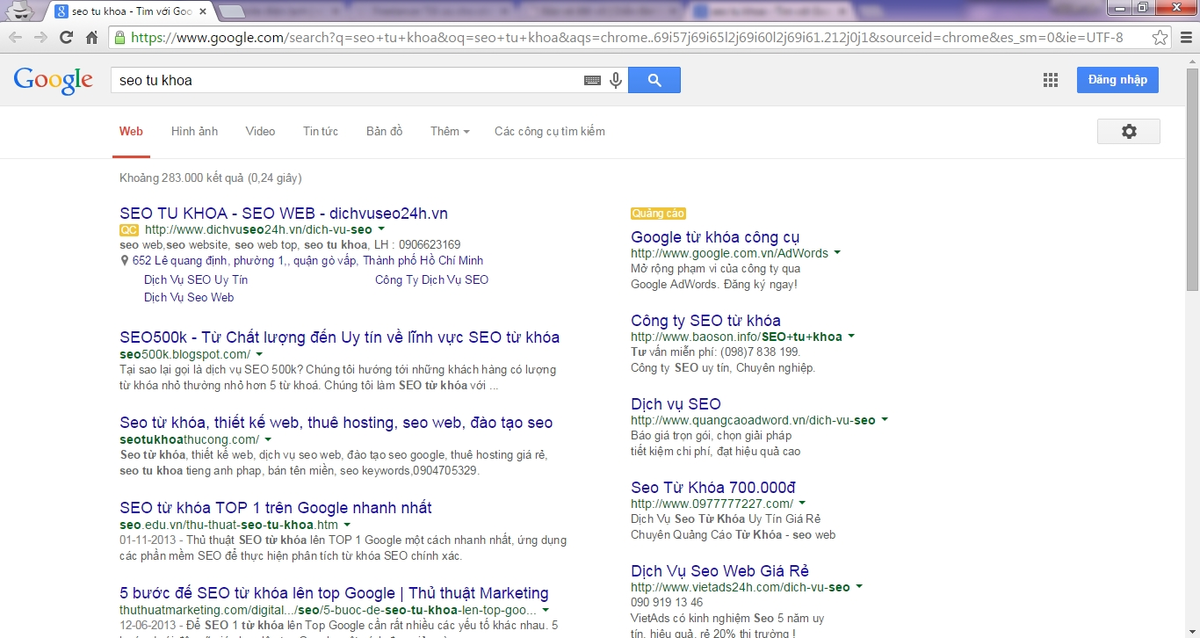Open search settings gear button
1200x638 pixels.
(x=1129, y=131)
